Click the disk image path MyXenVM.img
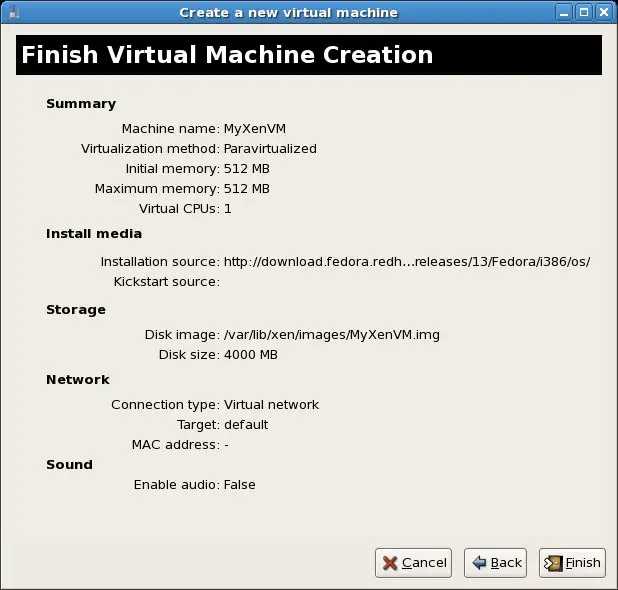Viewport: 618px width, 590px height. (331, 335)
